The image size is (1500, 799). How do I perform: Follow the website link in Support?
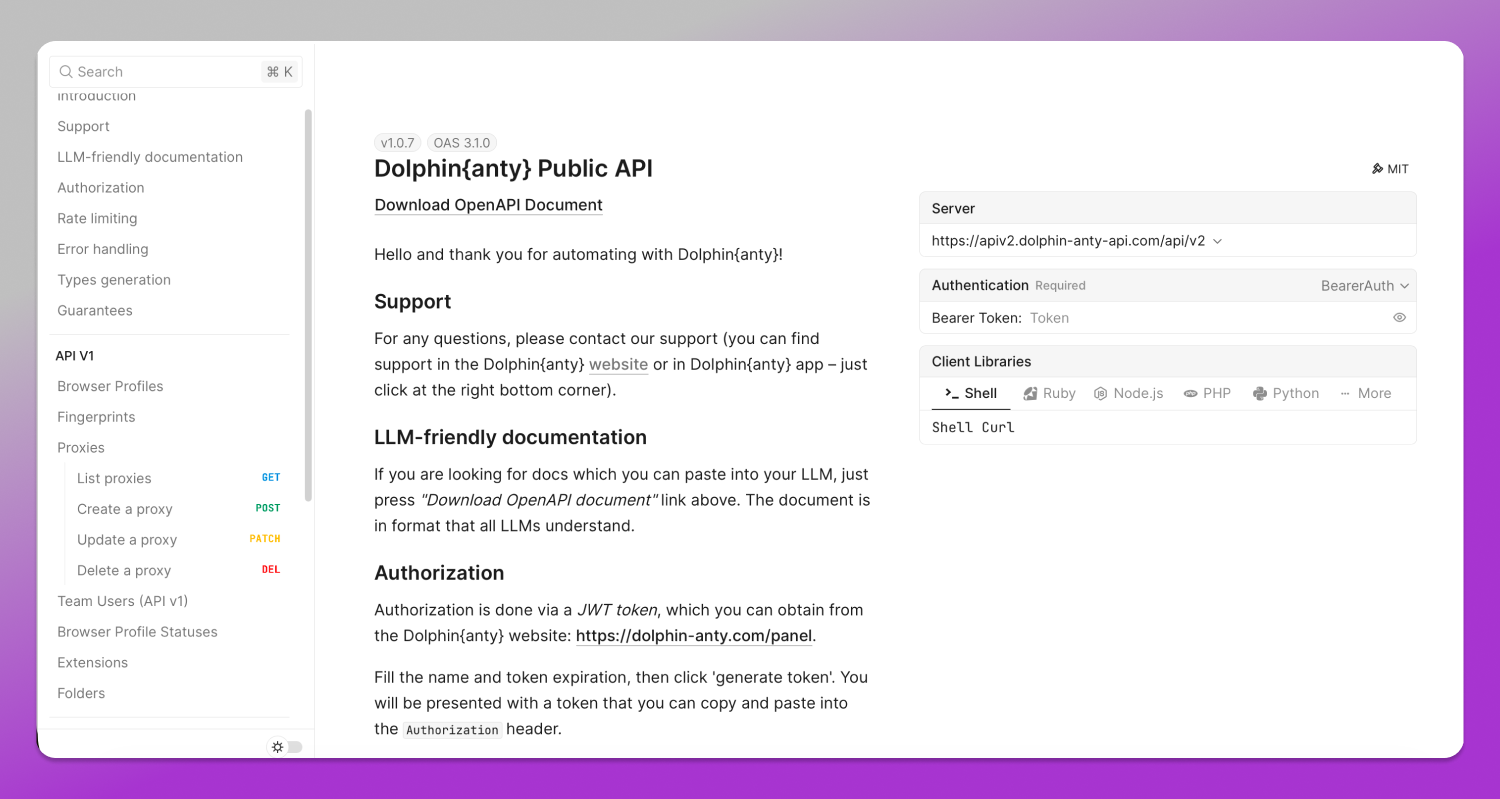[x=618, y=364]
